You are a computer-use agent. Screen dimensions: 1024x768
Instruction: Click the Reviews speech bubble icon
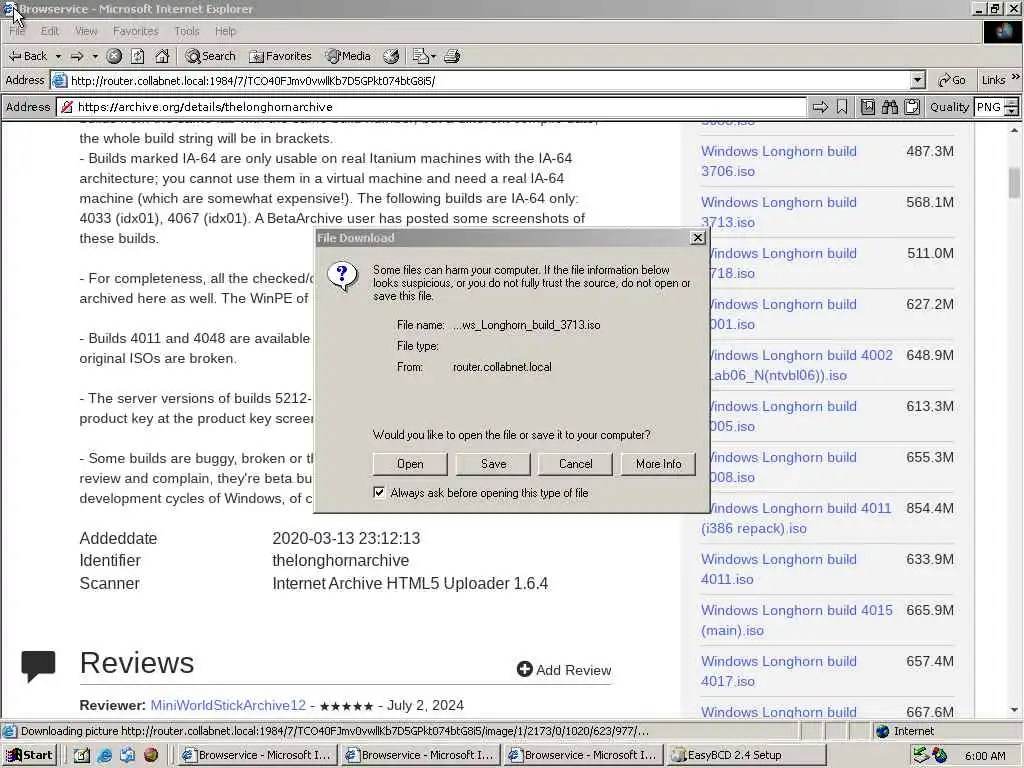[x=38, y=665]
